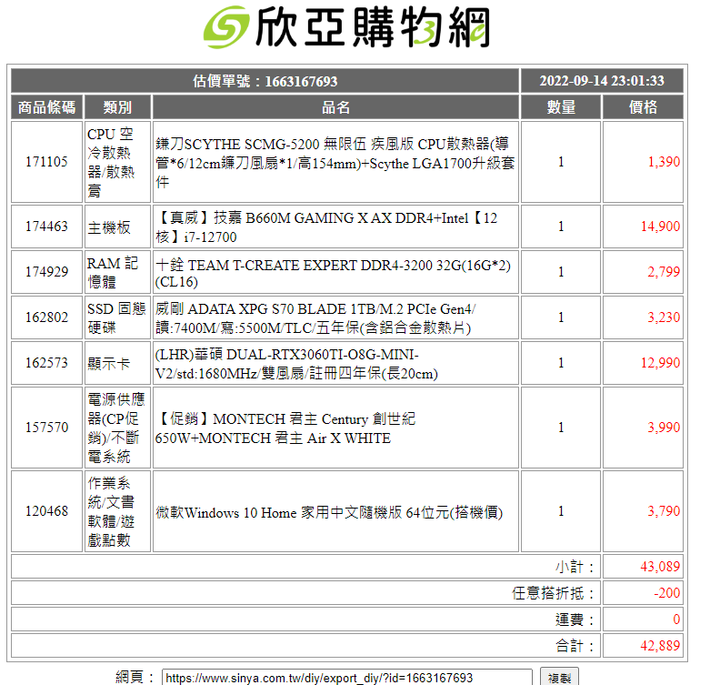Click the 類別 column header
Screen dimensions: 720x685
(x=118, y=107)
